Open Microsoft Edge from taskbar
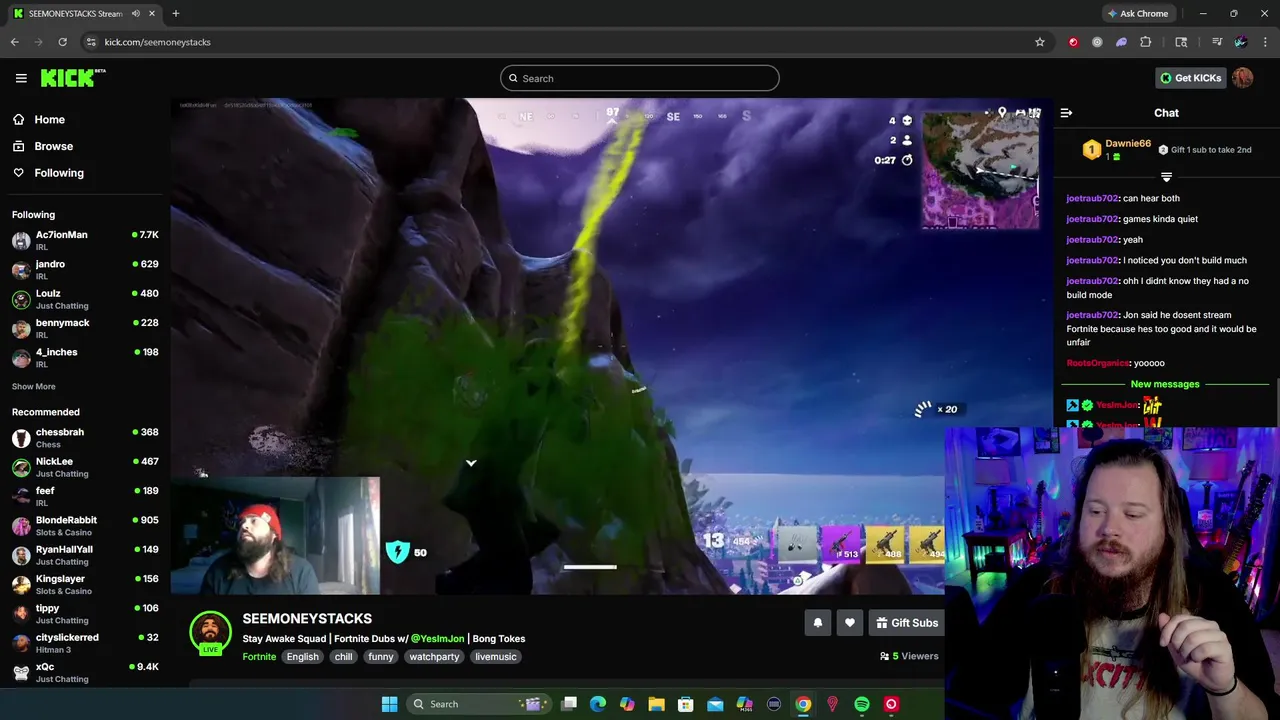1280x720 pixels. pos(598,704)
